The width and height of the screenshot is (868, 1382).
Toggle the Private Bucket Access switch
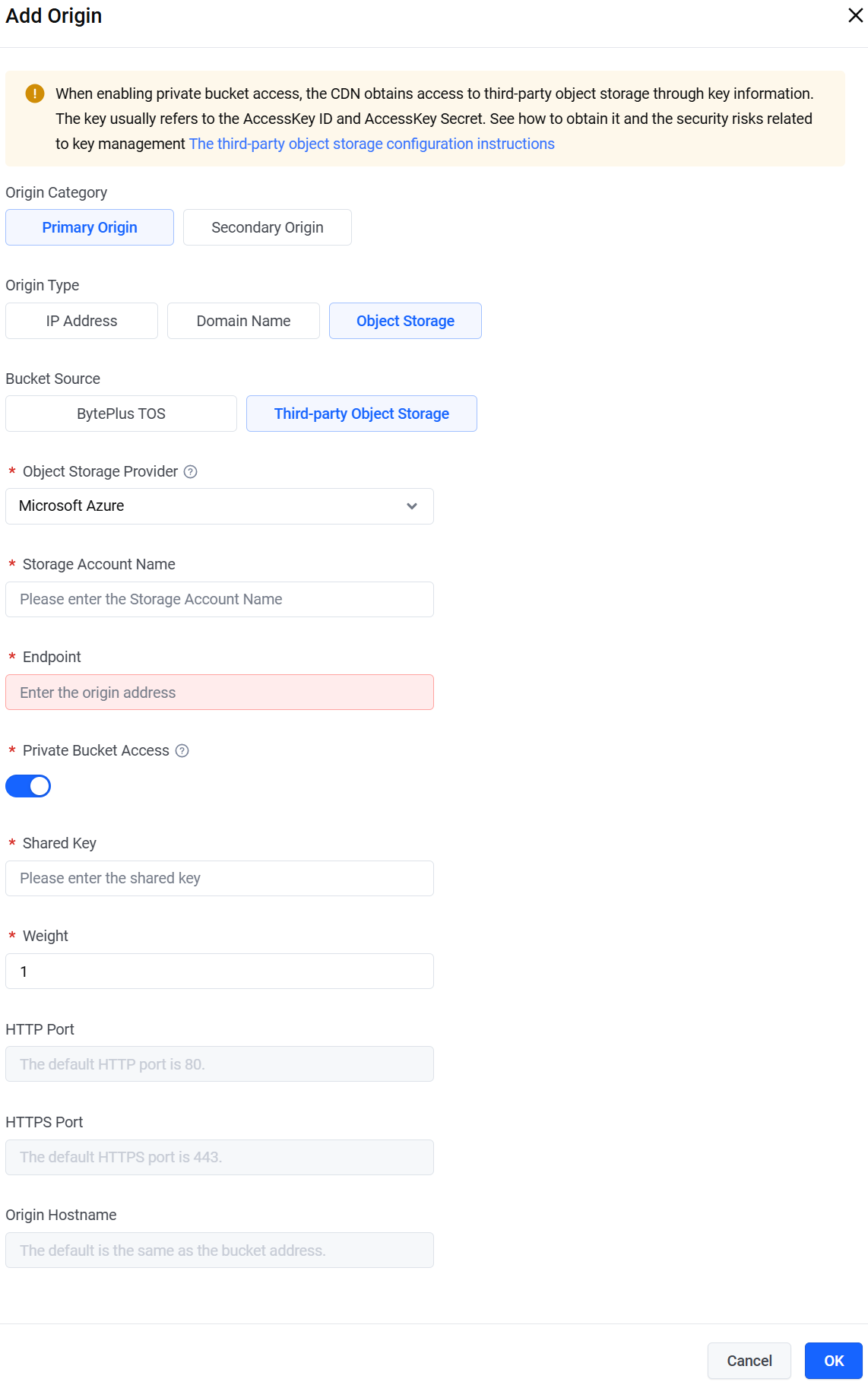pos(28,786)
